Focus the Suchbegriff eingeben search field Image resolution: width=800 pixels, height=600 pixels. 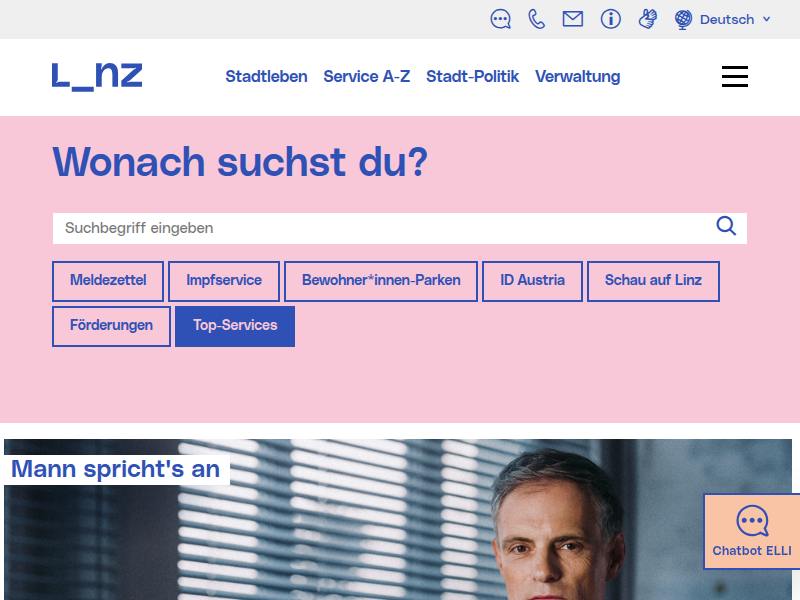tap(380, 228)
